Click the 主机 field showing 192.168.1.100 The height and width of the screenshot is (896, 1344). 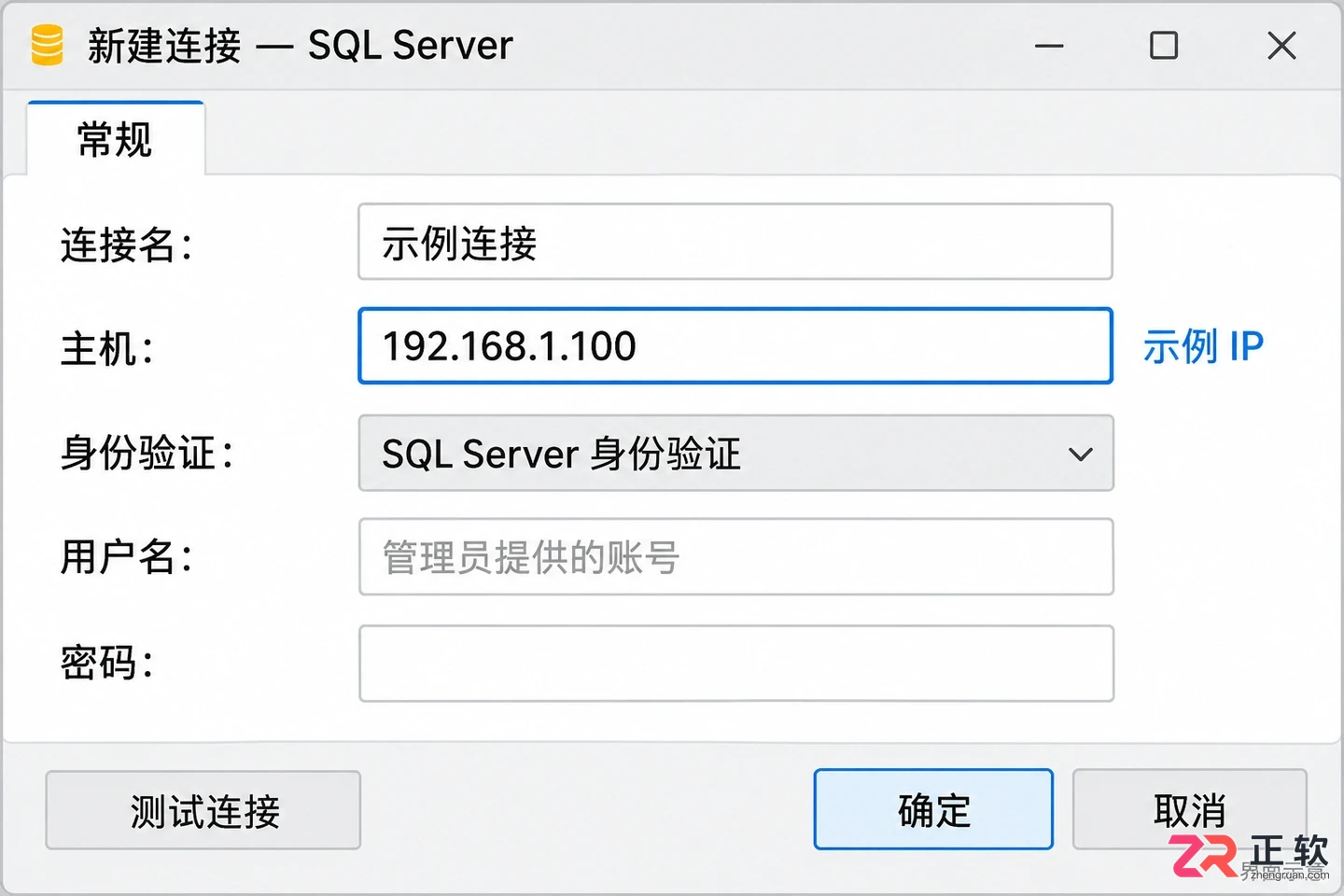735,345
